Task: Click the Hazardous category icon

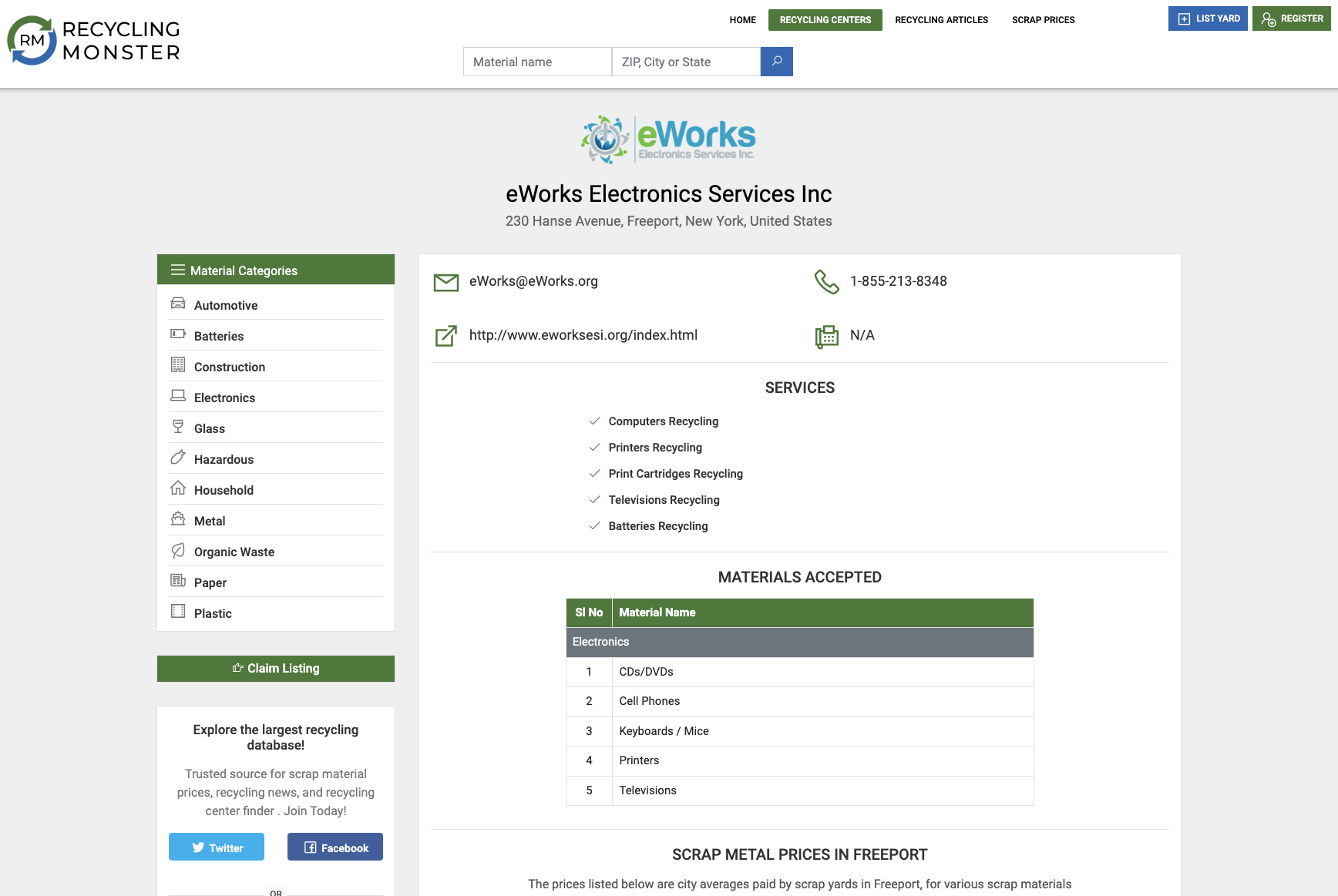Action: (178, 457)
